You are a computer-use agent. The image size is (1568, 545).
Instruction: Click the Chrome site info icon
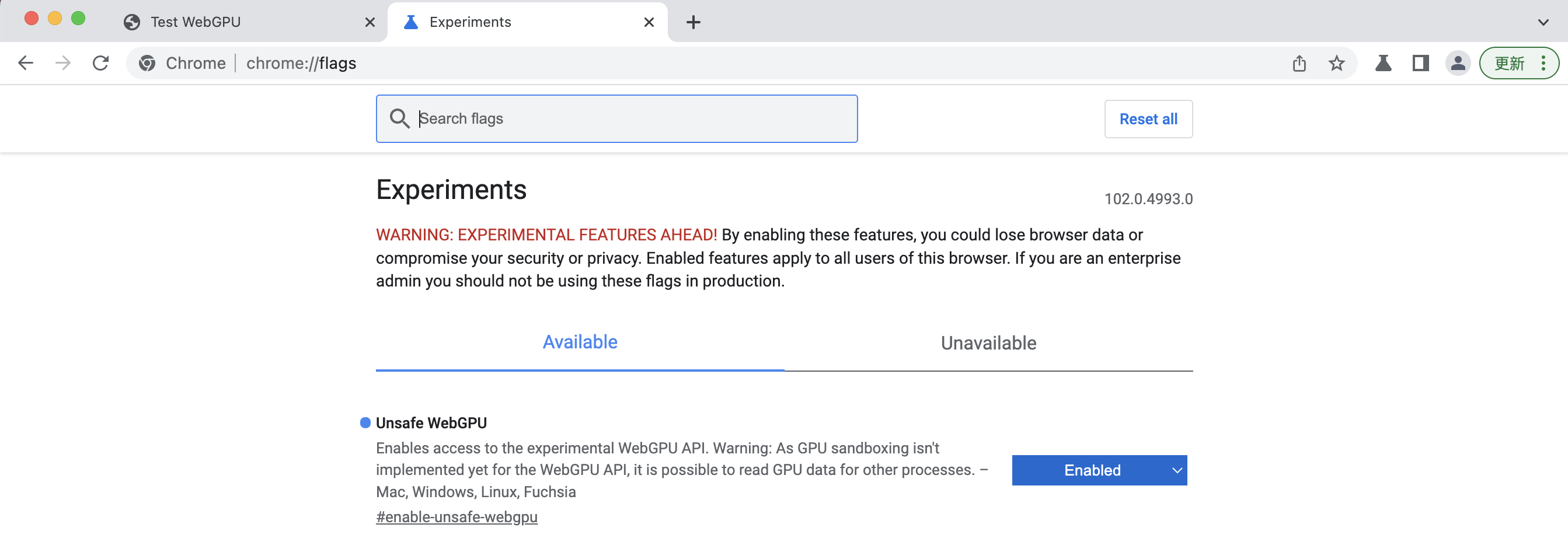[147, 63]
